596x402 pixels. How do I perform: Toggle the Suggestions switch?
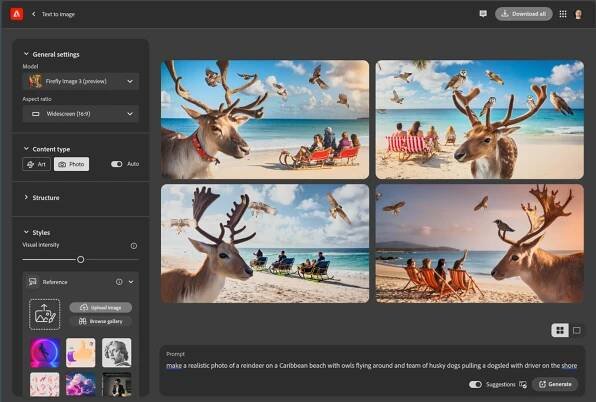(475, 384)
